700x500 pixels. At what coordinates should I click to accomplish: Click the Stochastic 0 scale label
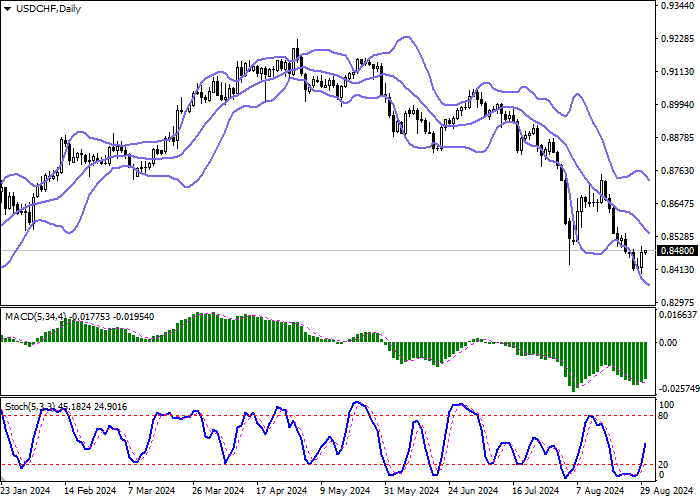point(661,475)
